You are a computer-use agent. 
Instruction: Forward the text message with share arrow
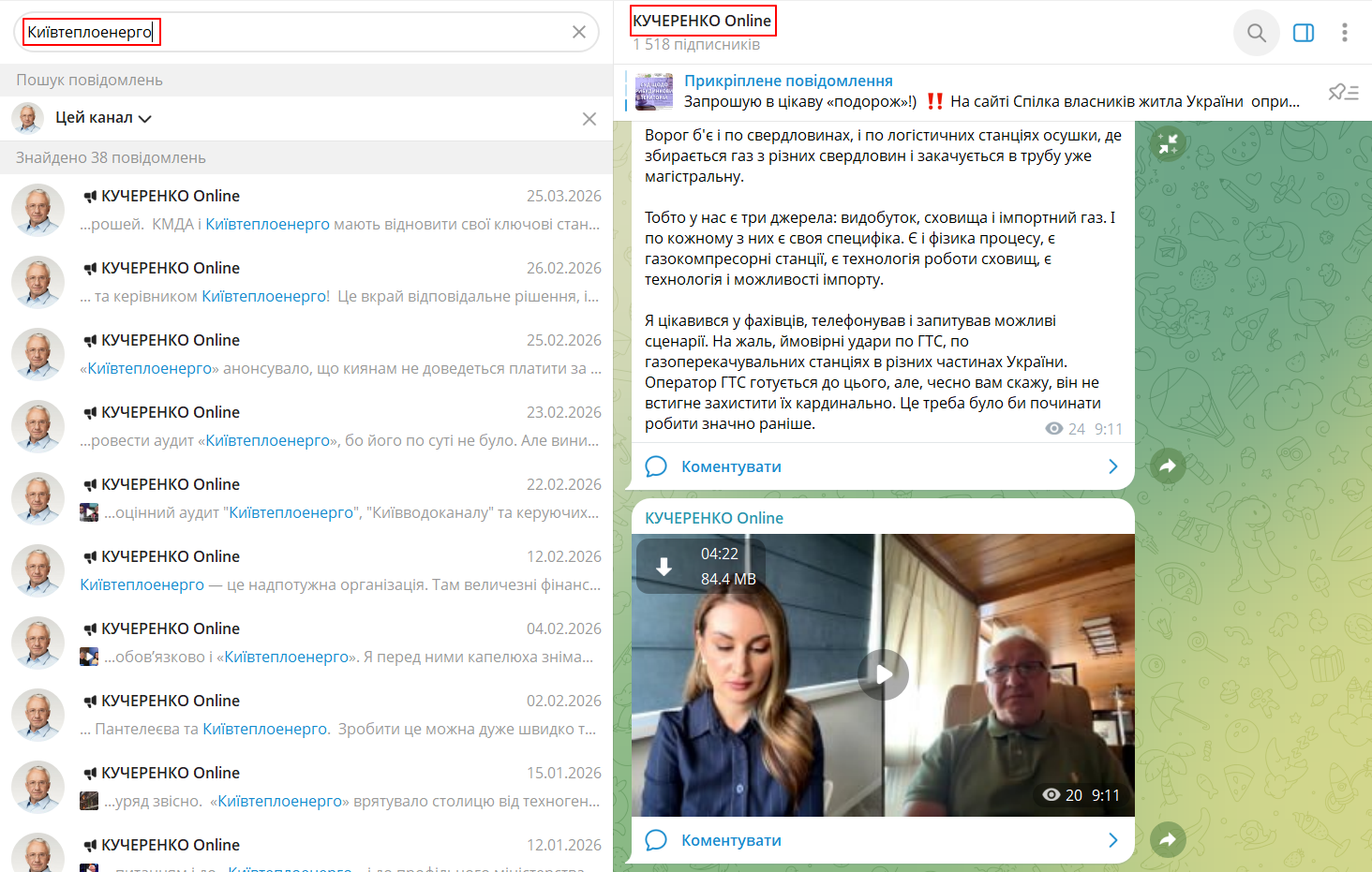coord(1168,466)
